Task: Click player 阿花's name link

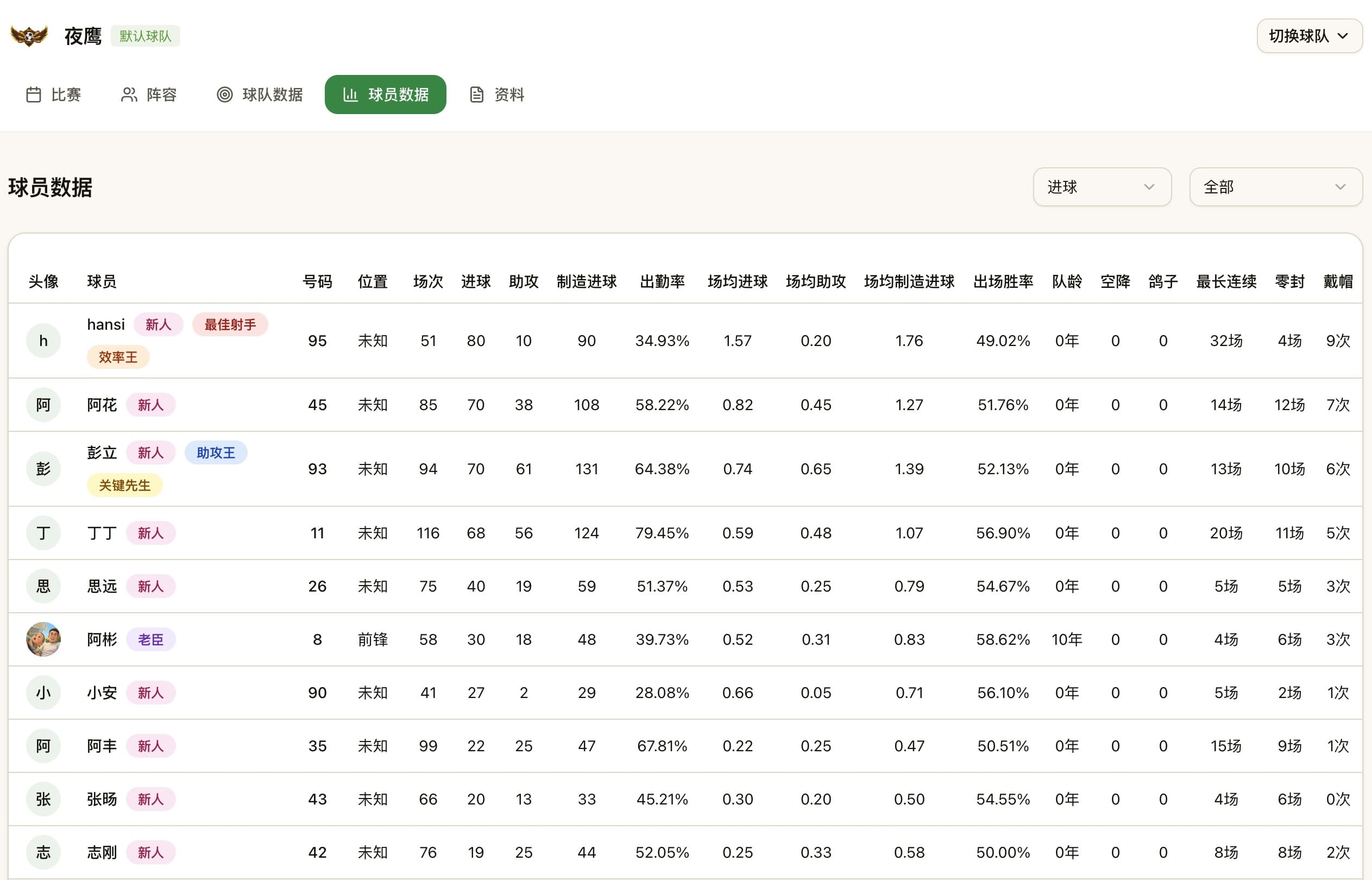Action: 102,404
